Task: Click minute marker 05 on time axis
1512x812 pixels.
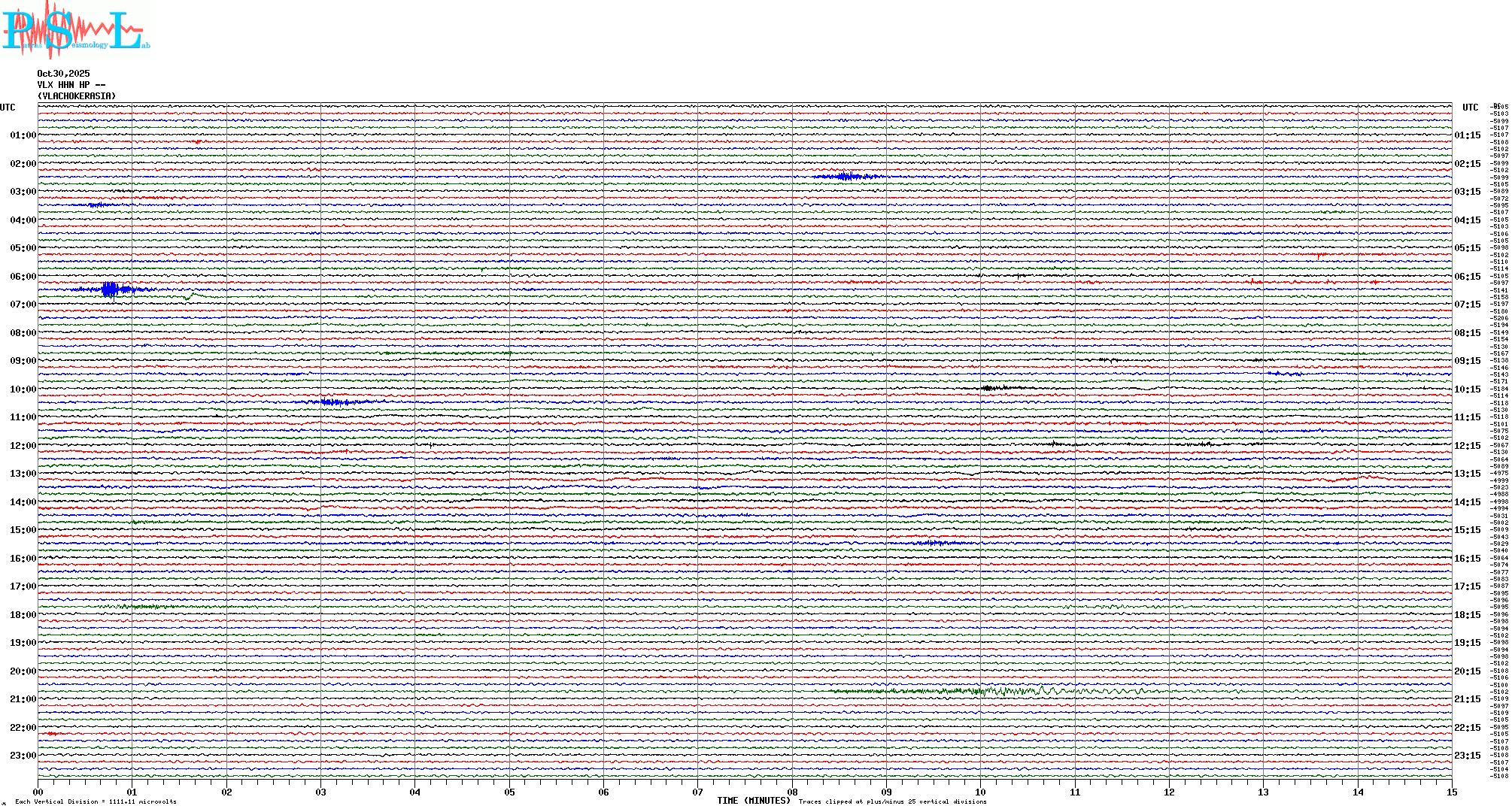Action: coord(509,792)
